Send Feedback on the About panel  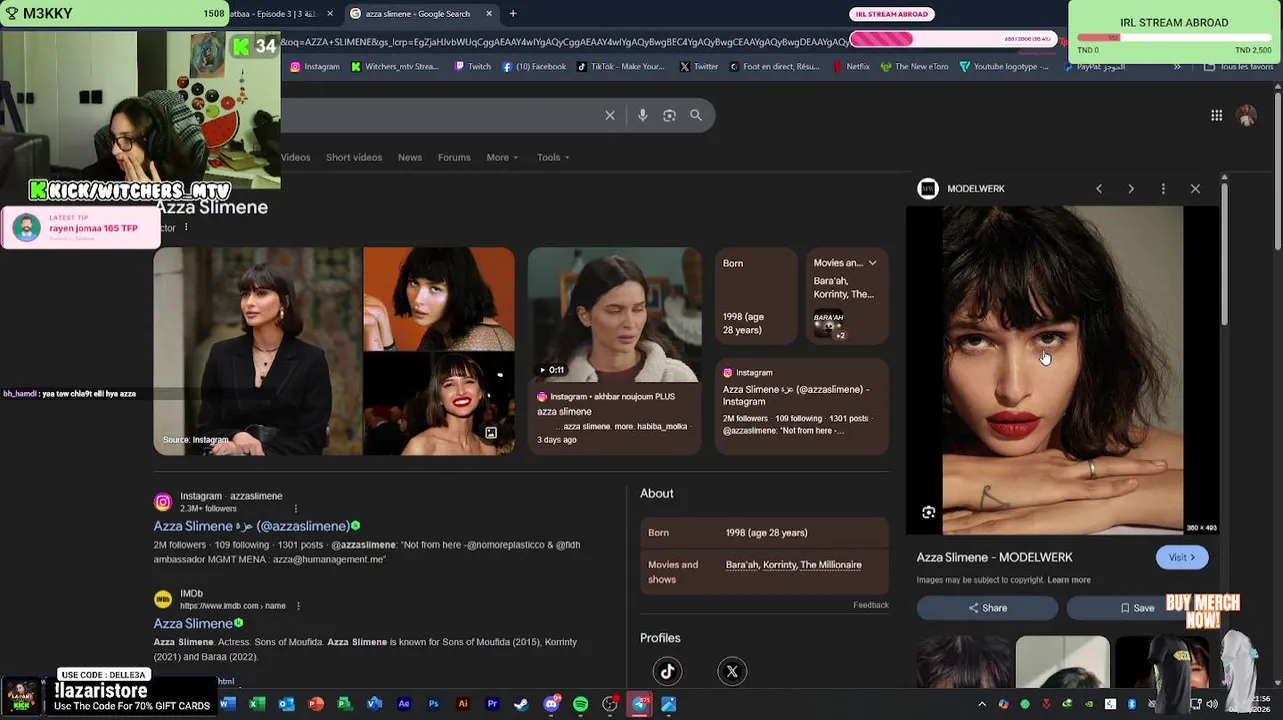pos(871,605)
